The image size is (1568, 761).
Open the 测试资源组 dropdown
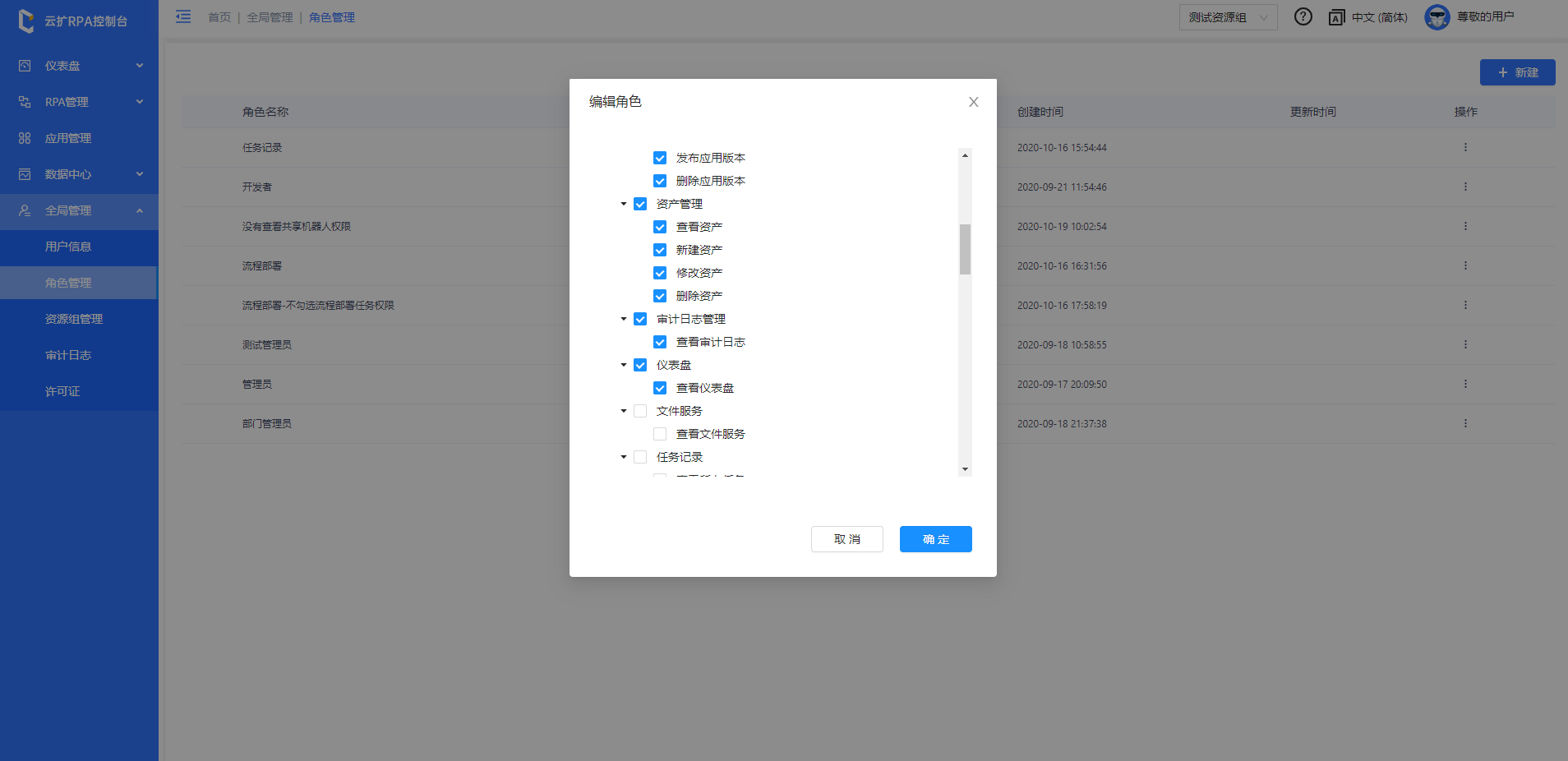point(1228,17)
